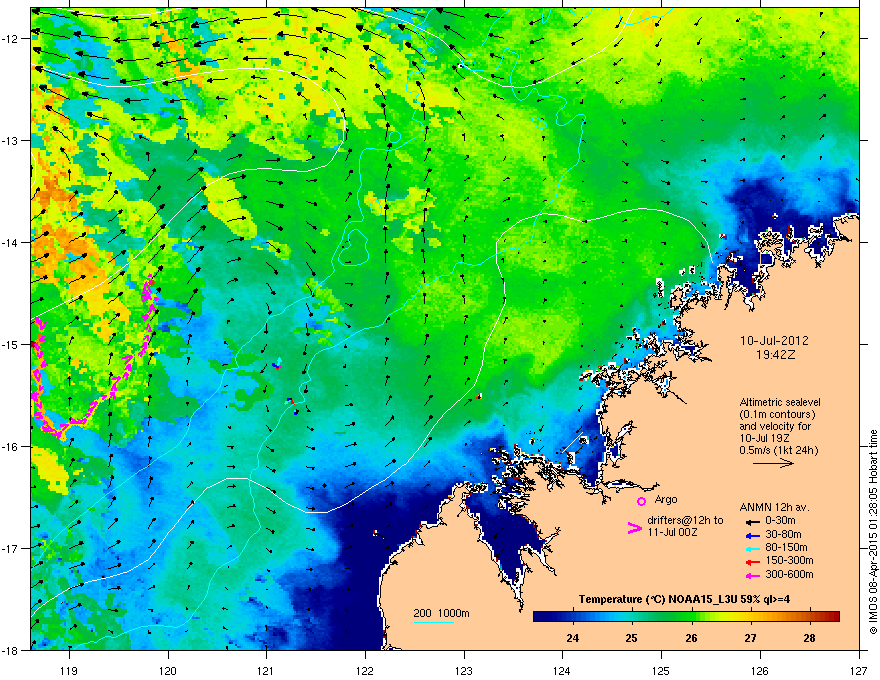The width and height of the screenshot is (880, 680).
Task: Click the IMOS copyright timestamp text
Action: [873, 532]
